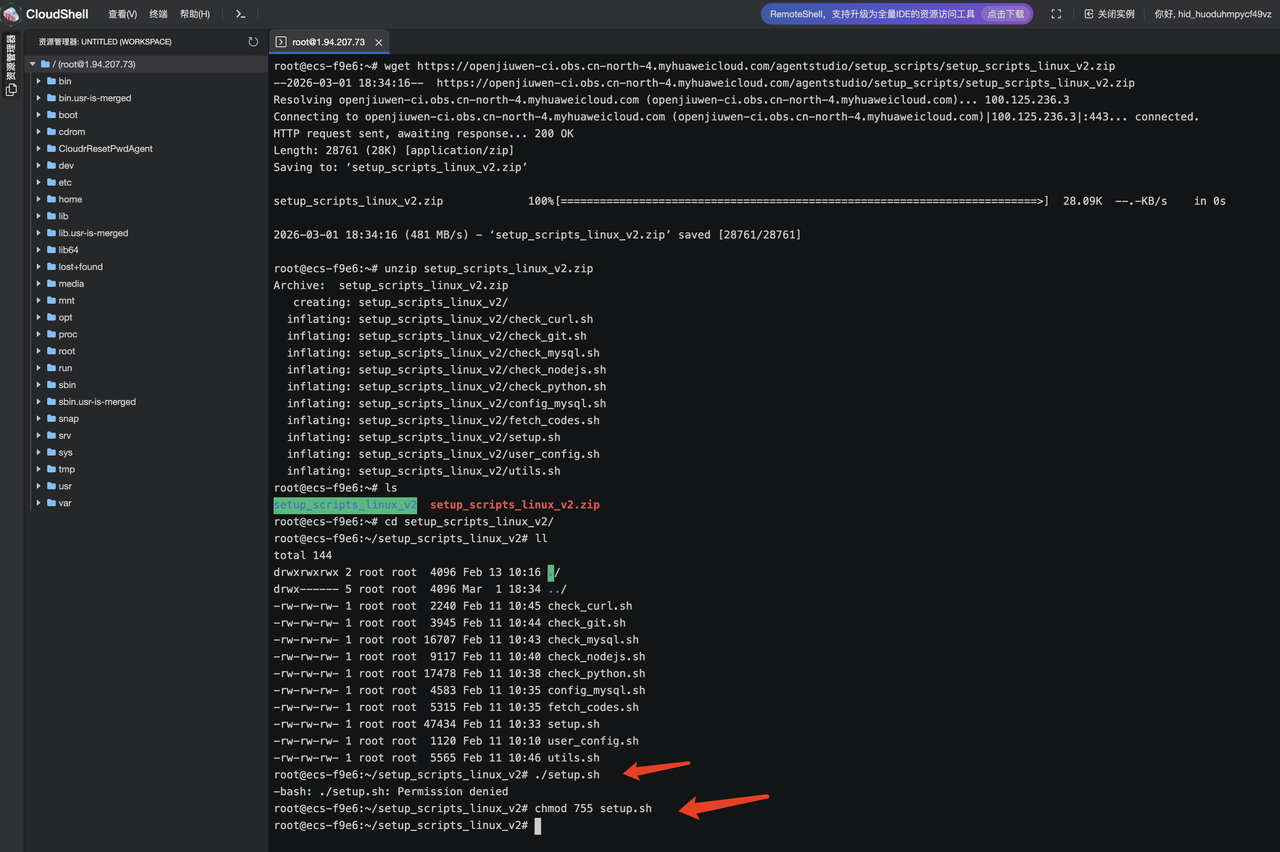Click the root workspace folder icon
The image size is (1280, 852).
pyautogui.click(x=46, y=64)
